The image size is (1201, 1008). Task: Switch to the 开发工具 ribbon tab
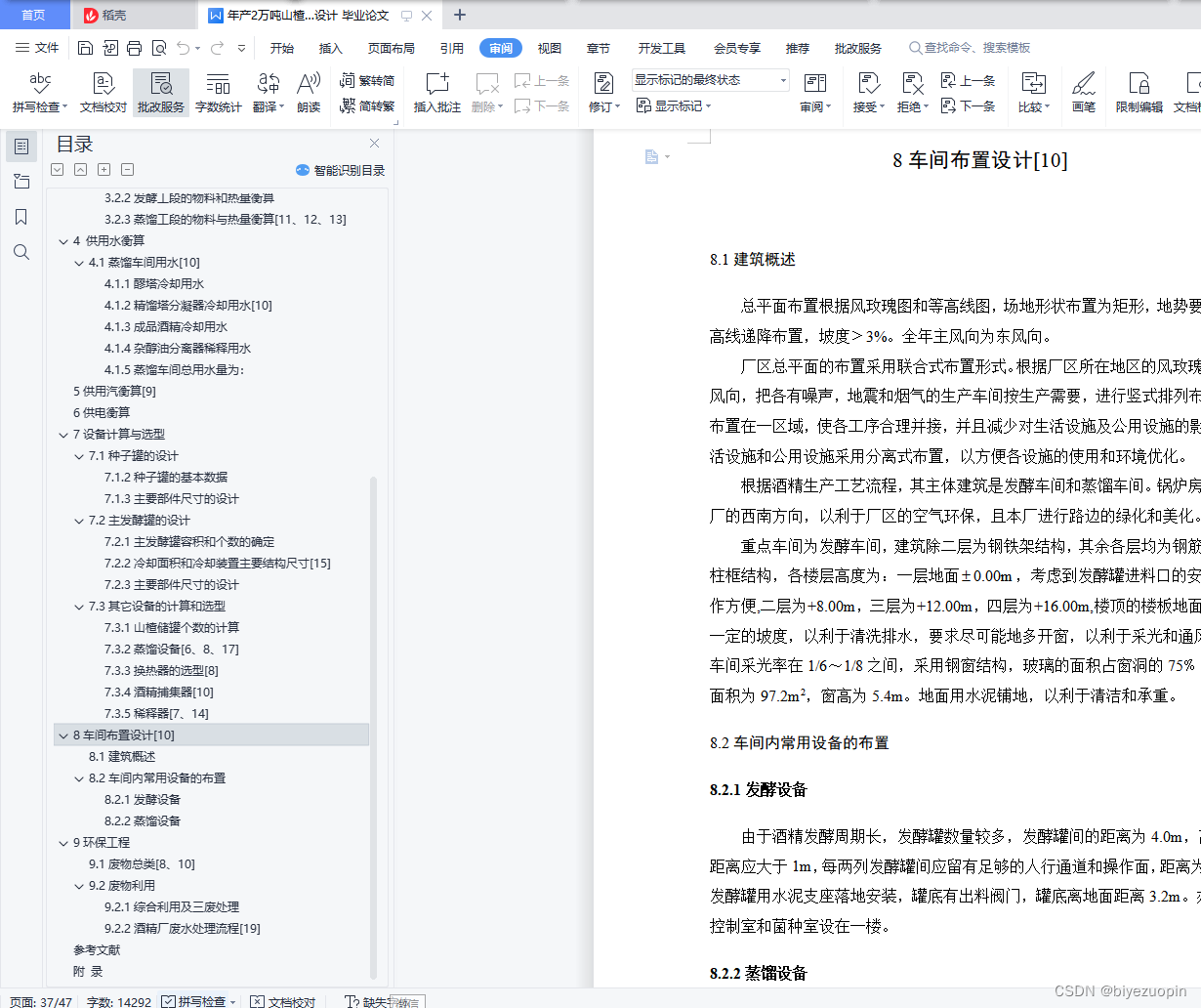(x=662, y=48)
